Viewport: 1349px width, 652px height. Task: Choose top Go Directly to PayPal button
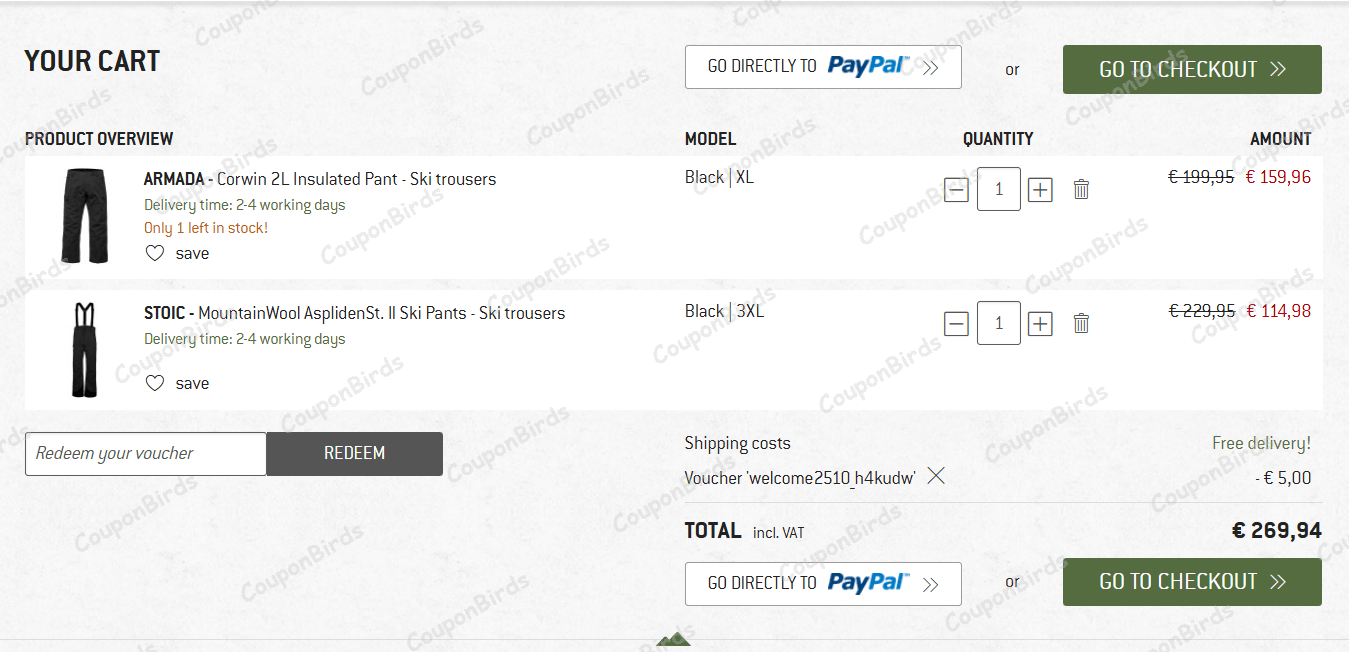tap(823, 67)
